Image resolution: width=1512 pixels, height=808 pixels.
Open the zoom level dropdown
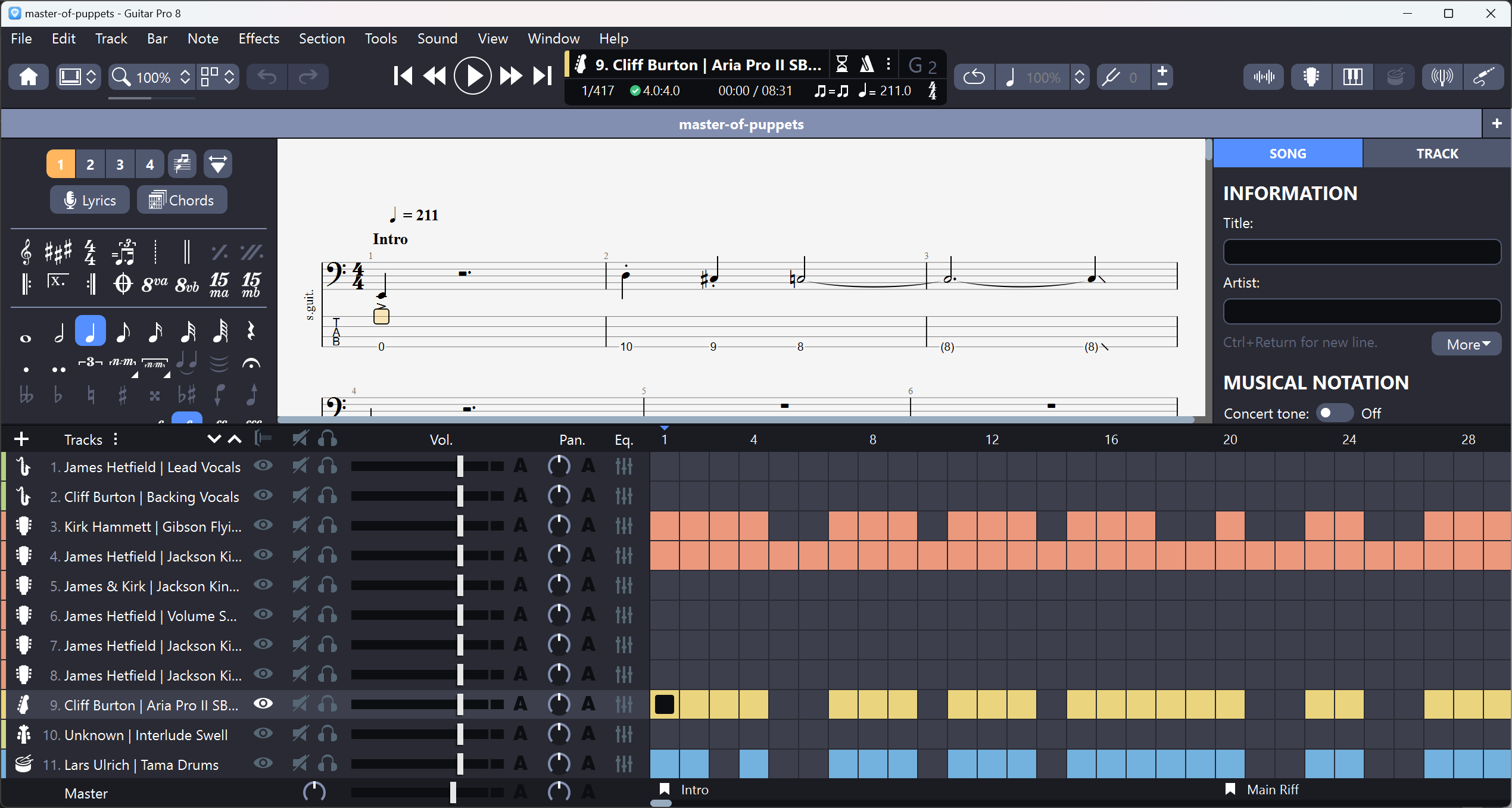point(185,77)
